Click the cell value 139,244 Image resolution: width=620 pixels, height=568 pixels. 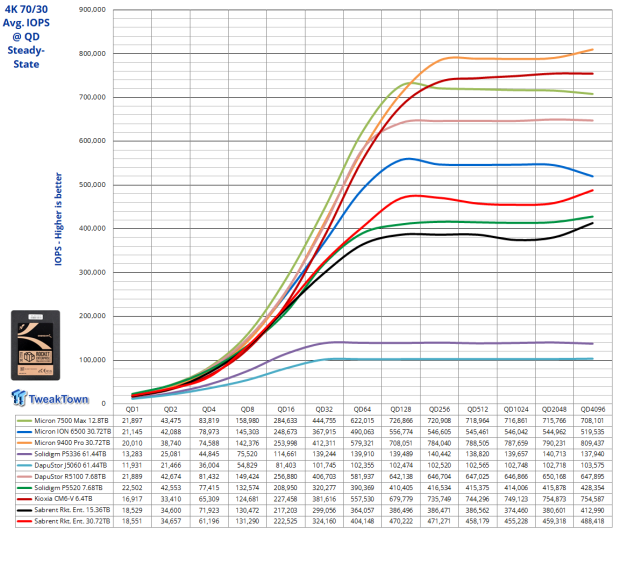[x=324, y=454]
